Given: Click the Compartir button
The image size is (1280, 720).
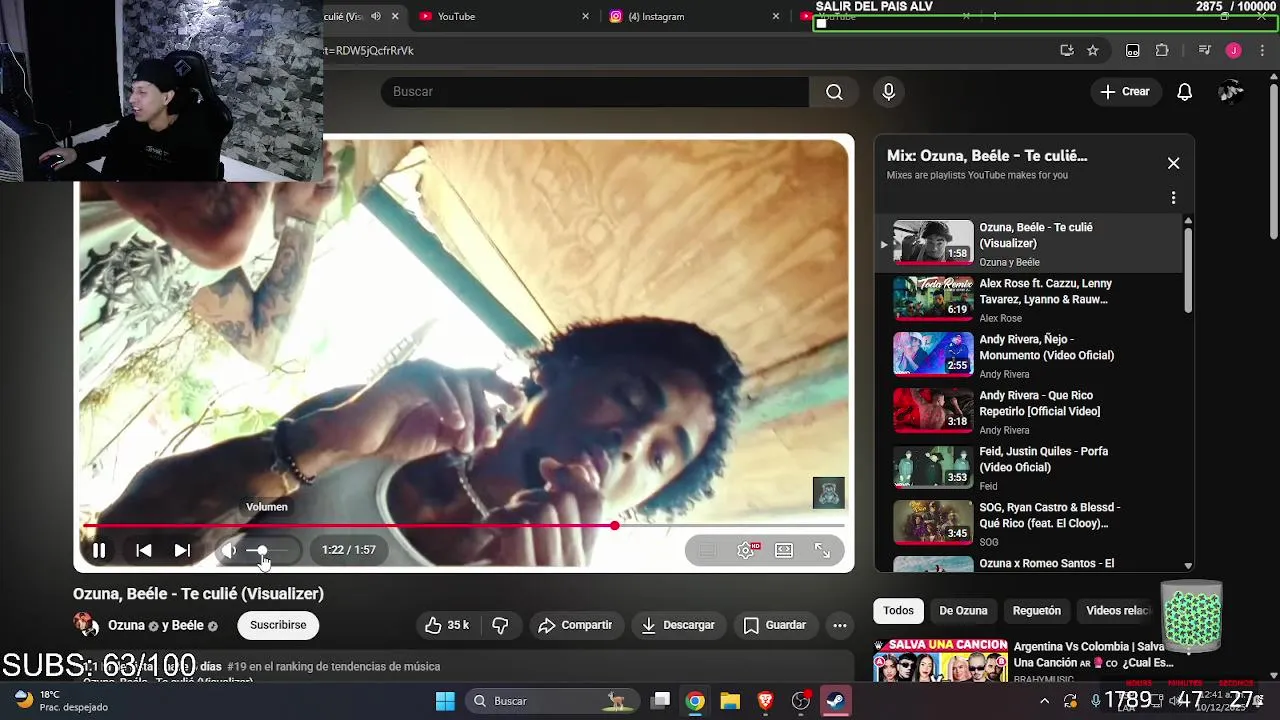Looking at the screenshot, I should click(x=575, y=625).
